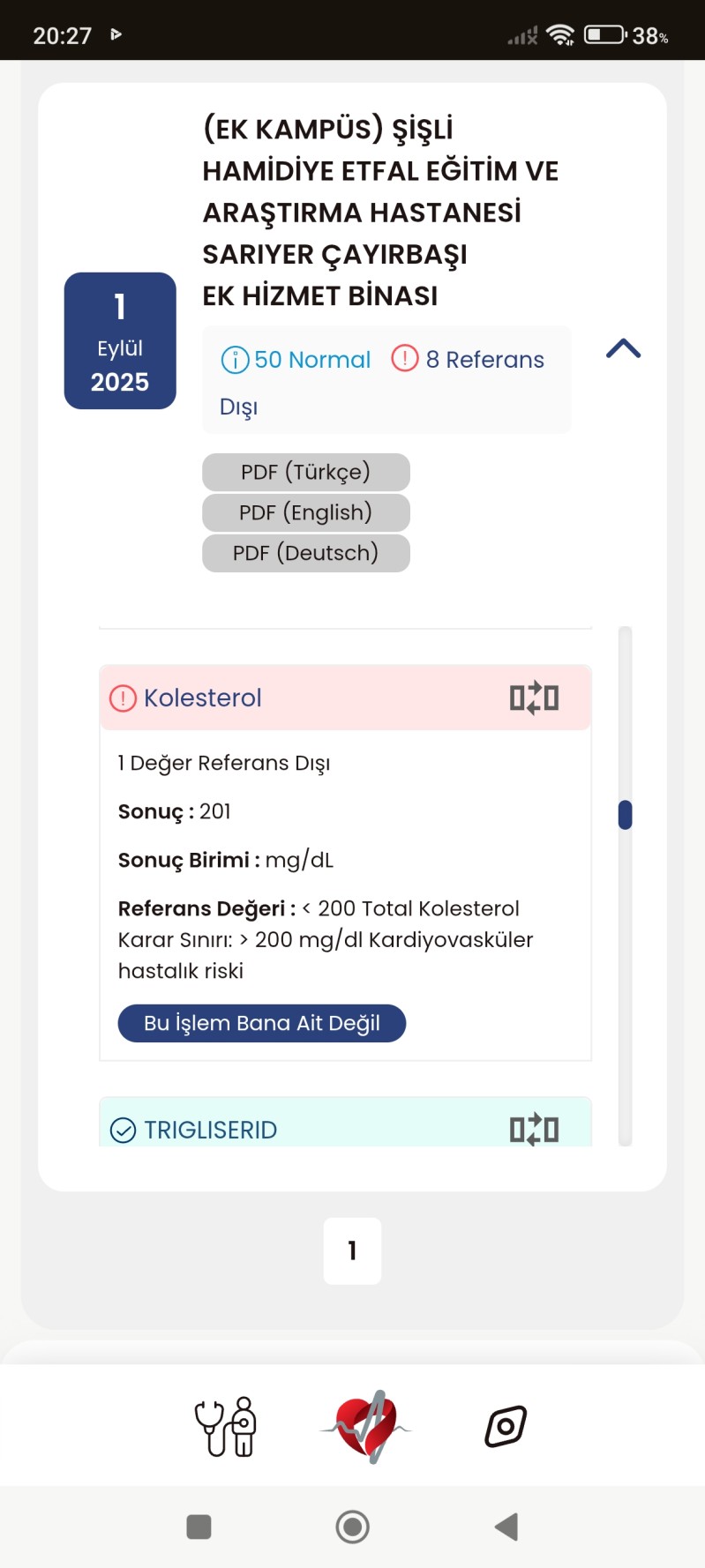
Task: Open the doctor stethoscope icon in bottom bar
Action: 226,1426
